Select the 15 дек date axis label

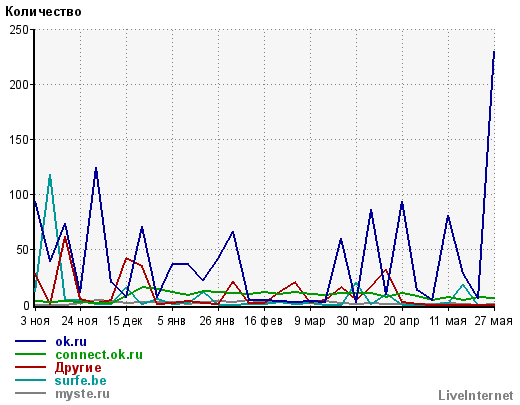tap(125, 321)
